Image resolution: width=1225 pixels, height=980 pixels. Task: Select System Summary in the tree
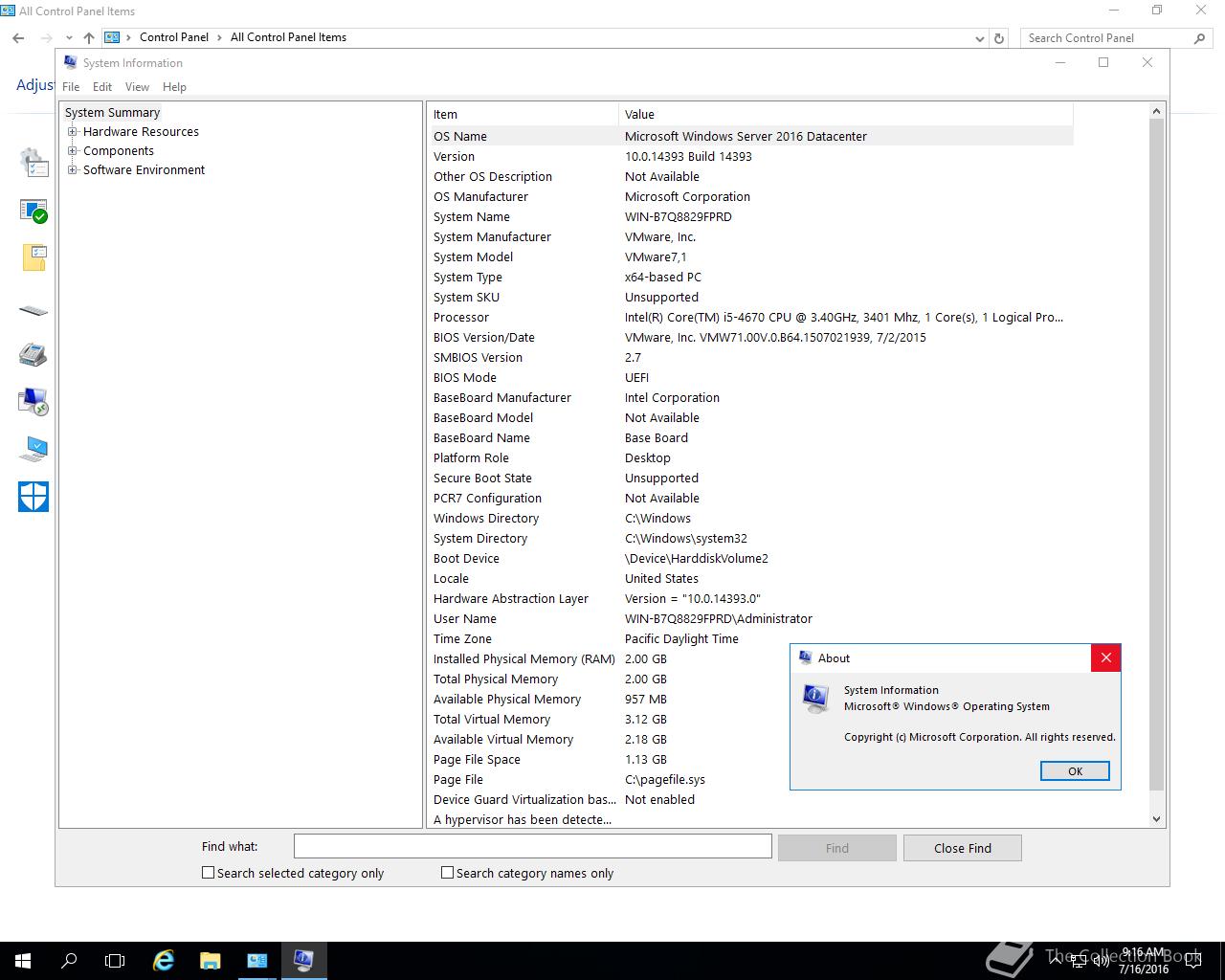pyautogui.click(x=112, y=113)
